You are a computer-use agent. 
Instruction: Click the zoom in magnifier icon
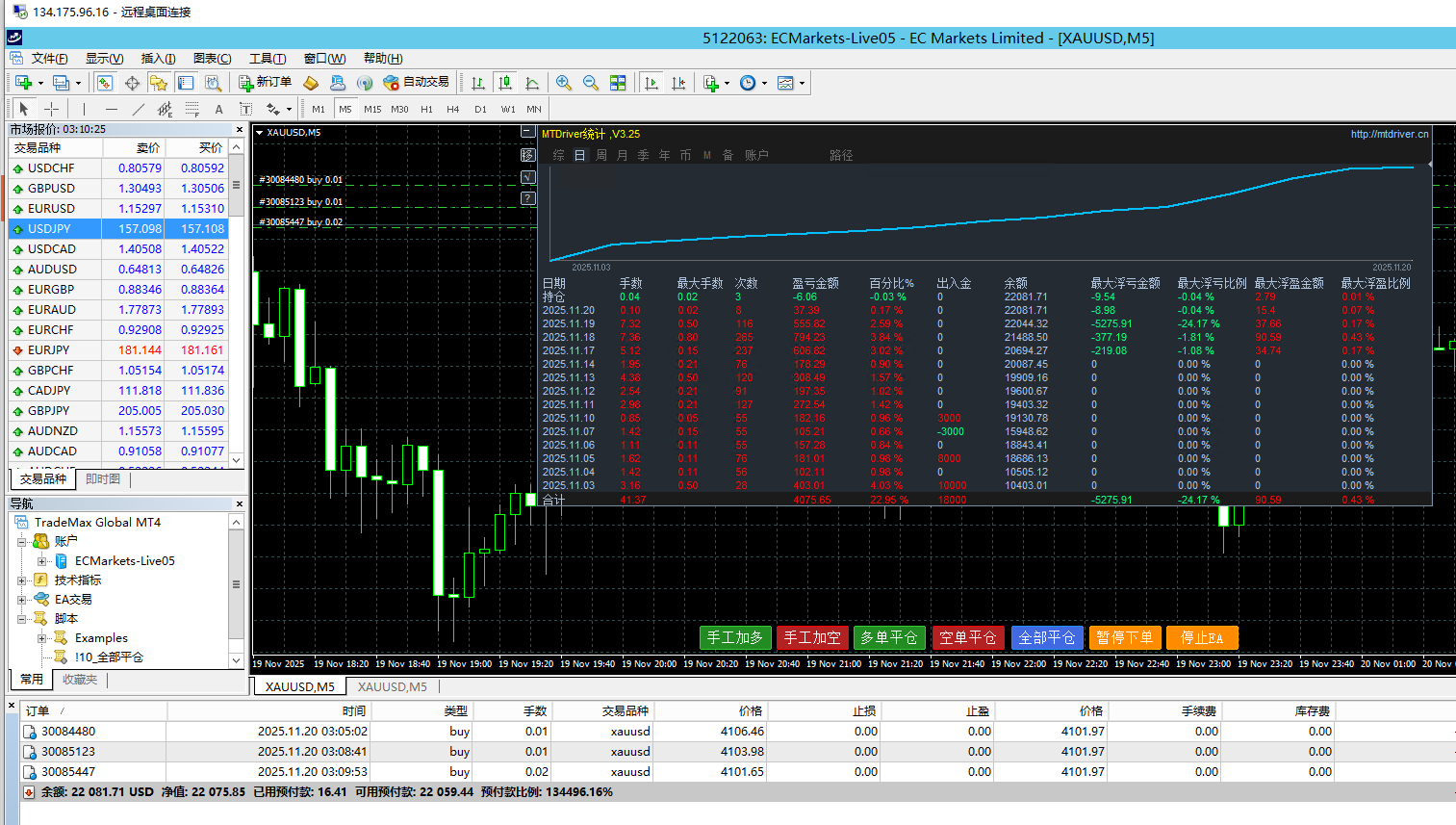pyautogui.click(x=564, y=83)
